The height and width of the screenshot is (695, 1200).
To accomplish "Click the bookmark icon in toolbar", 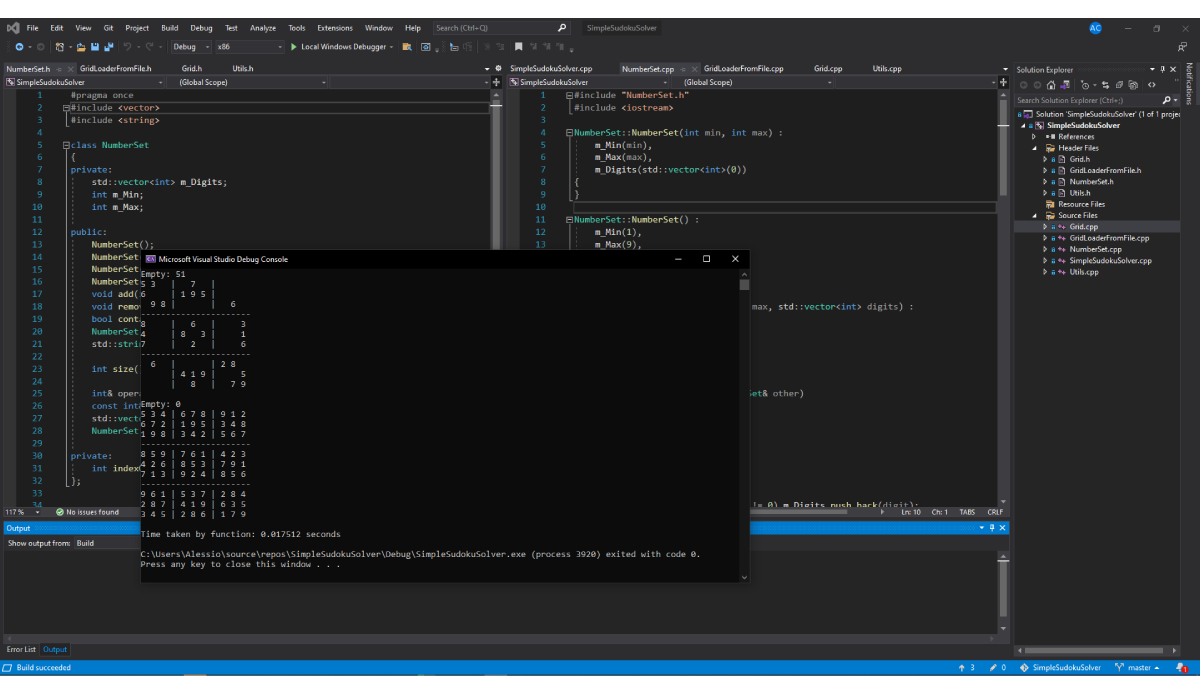I will pos(519,47).
